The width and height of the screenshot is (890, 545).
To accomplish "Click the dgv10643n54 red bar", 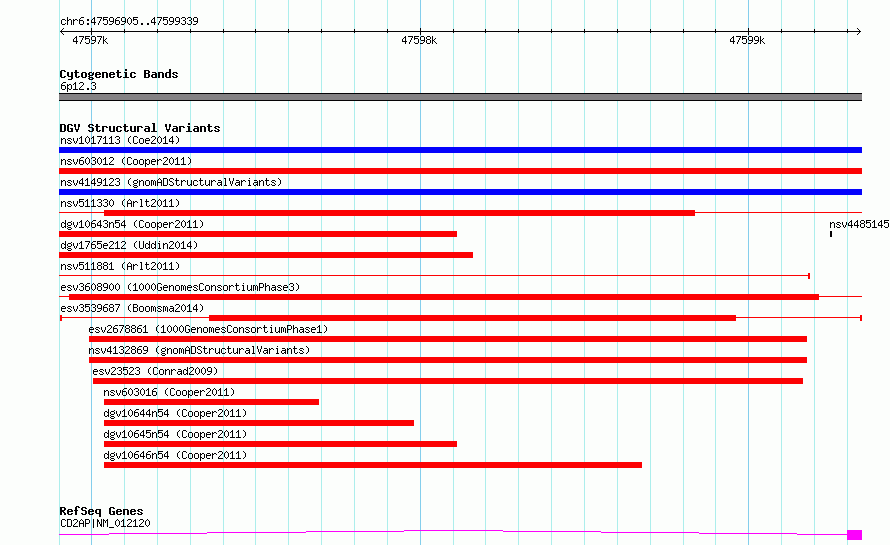I will (x=258, y=234).
